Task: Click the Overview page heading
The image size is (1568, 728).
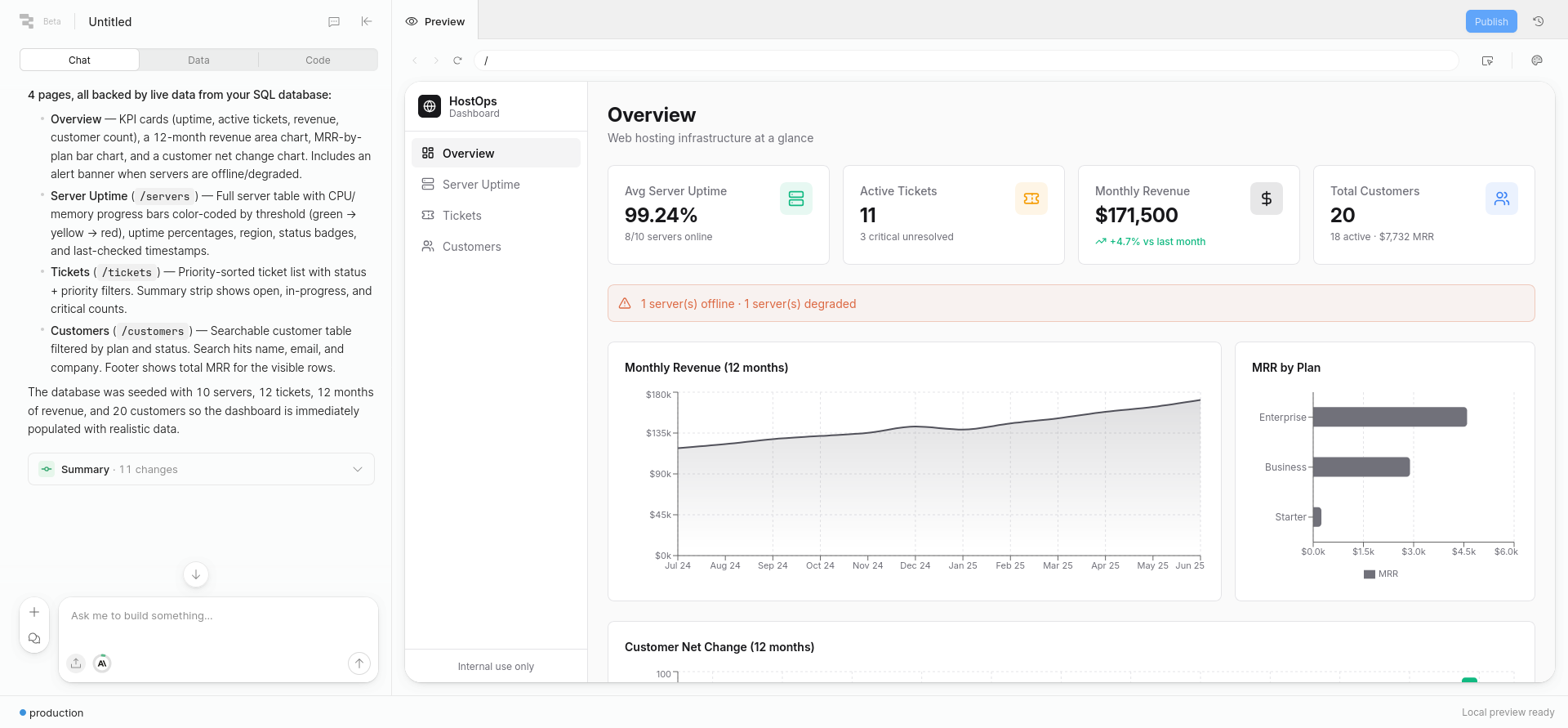Action: (x=652, y=115)
